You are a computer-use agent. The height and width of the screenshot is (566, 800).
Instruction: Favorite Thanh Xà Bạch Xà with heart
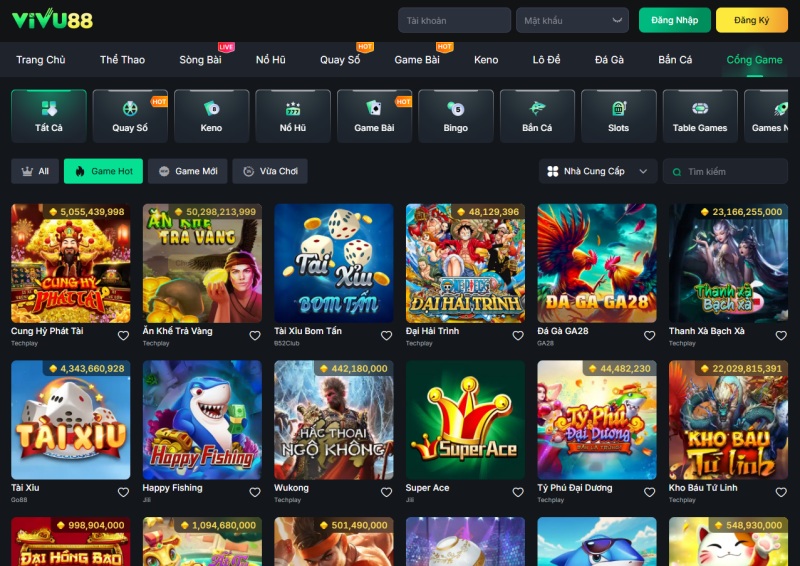pyautogui.click(x=781, y=335)
